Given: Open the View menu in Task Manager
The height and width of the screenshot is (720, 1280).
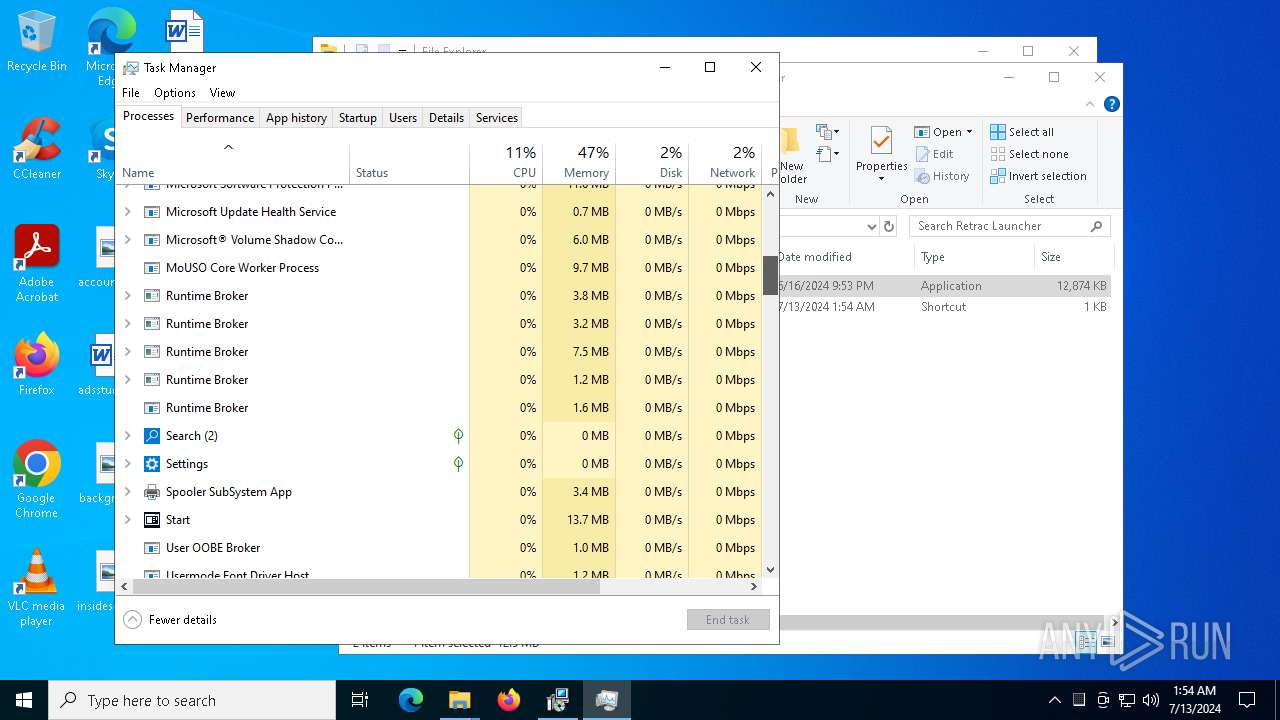Looking at the screenshot, I should click(222, 93).
